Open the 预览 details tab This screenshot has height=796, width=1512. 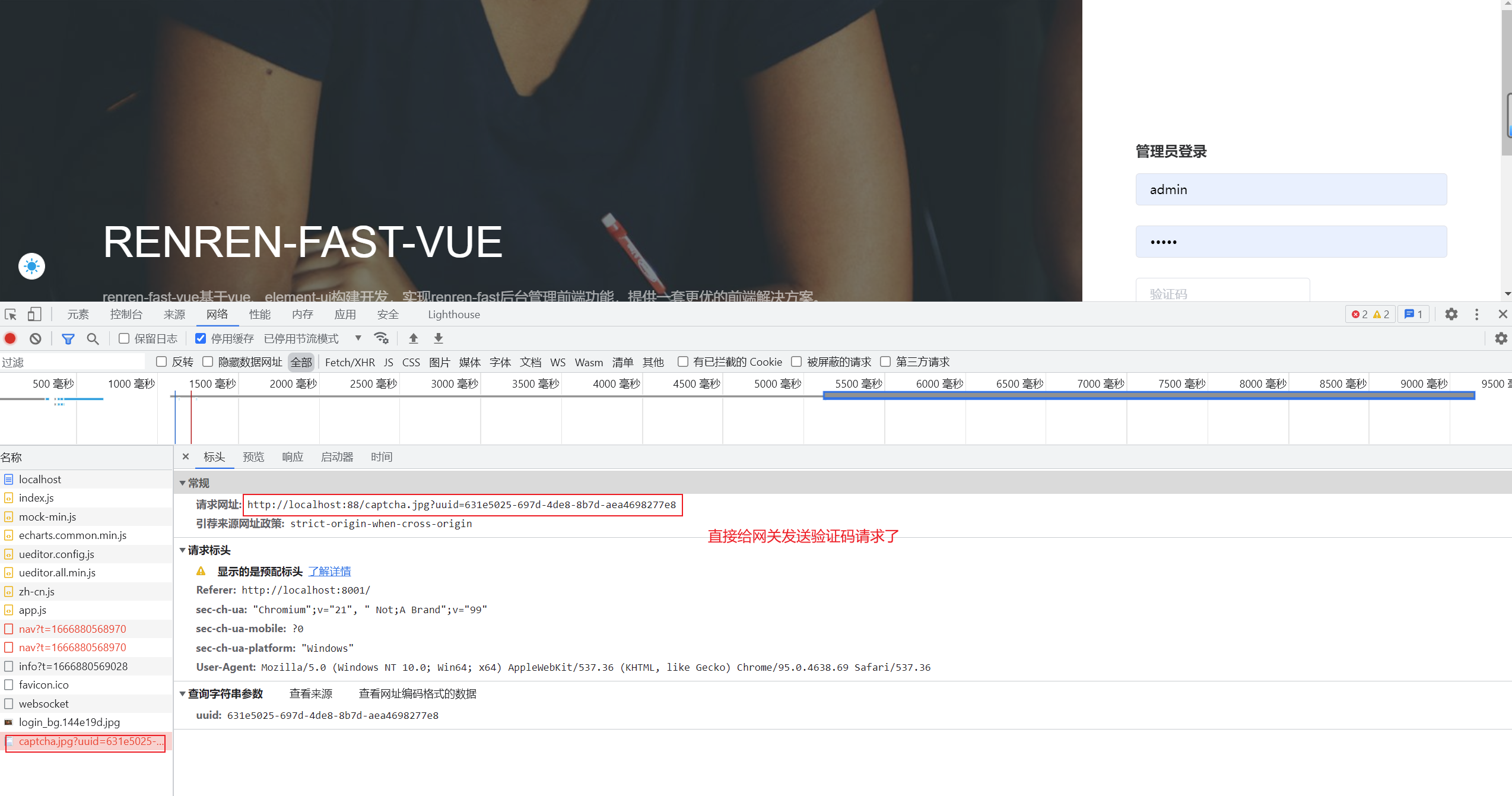[x=253, y=456]
